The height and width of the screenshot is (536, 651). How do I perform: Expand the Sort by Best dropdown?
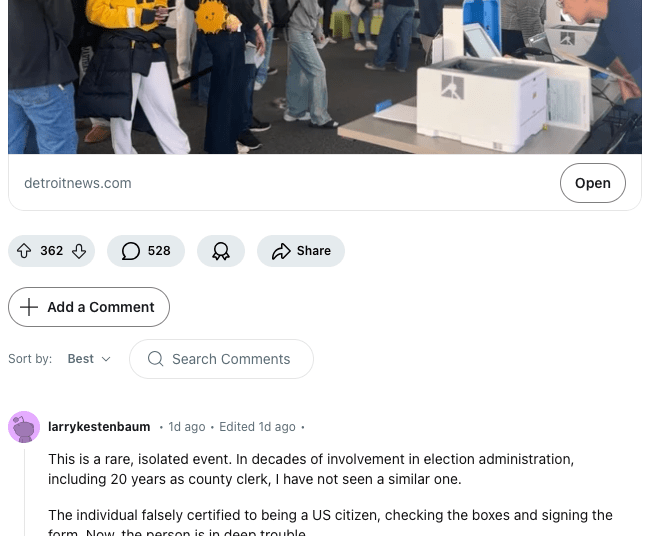(89, 359)
